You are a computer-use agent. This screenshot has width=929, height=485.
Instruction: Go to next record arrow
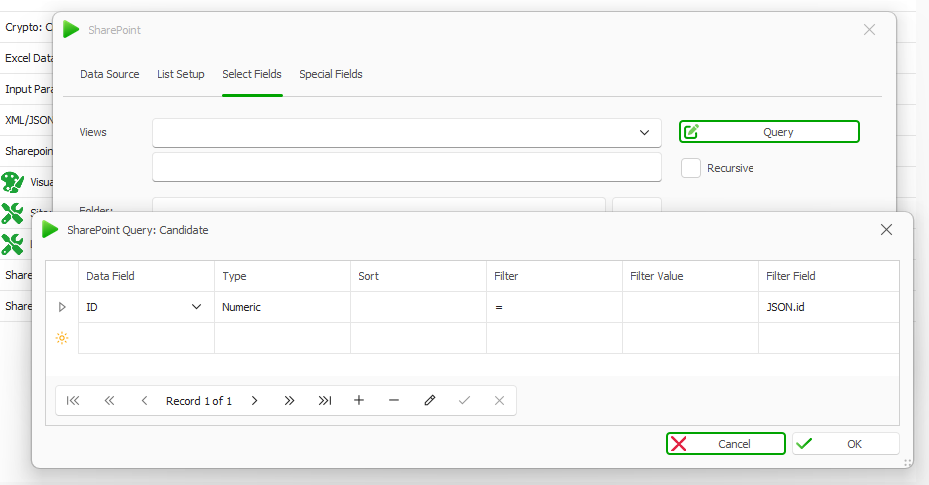click(x=254, y=401)
